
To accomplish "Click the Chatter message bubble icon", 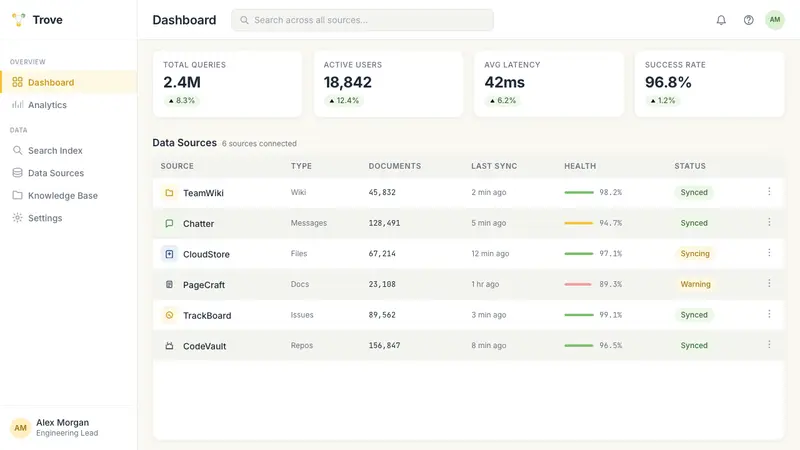I will 169,223.
